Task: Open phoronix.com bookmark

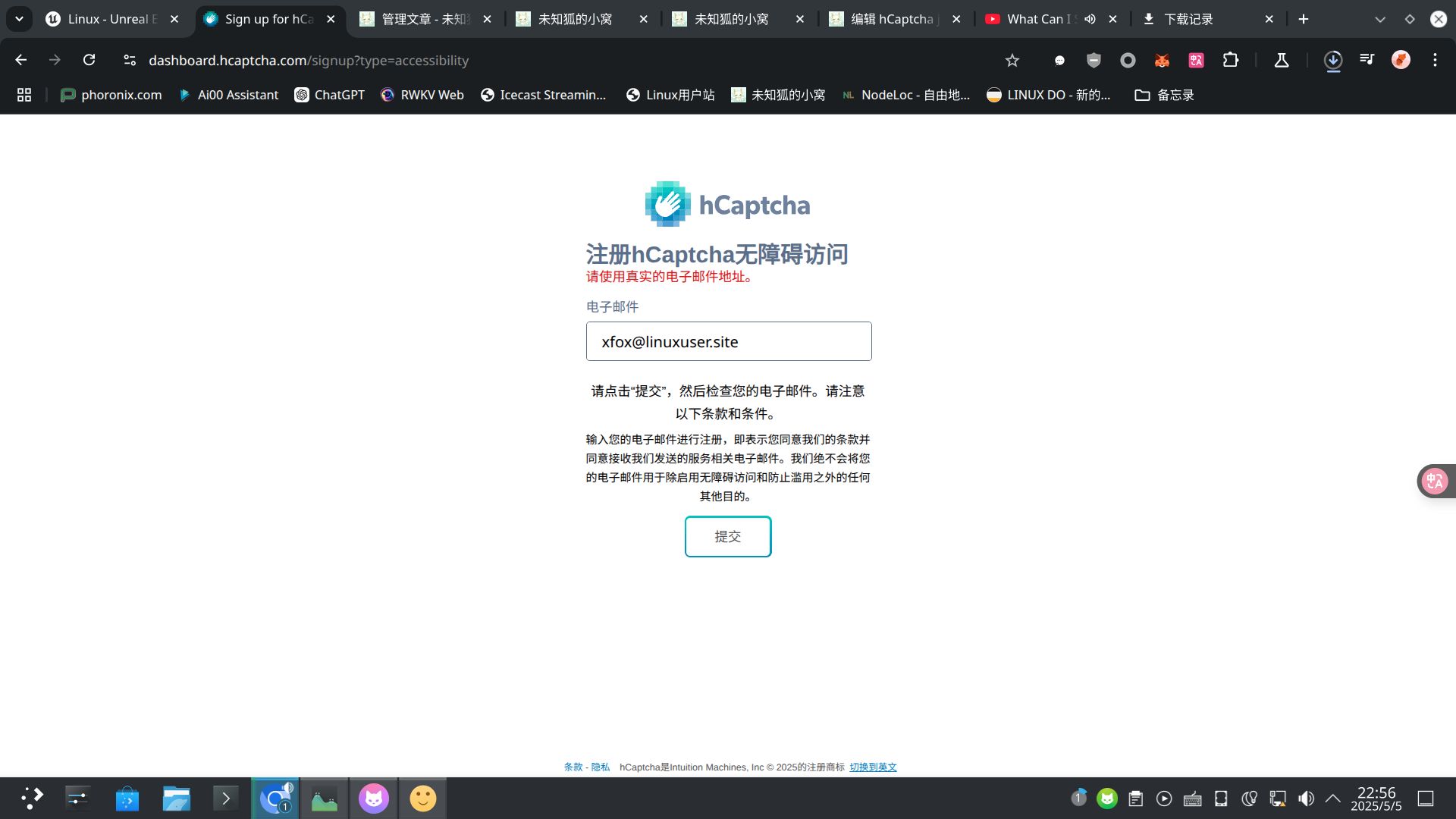Action: [x=111, y=95]
